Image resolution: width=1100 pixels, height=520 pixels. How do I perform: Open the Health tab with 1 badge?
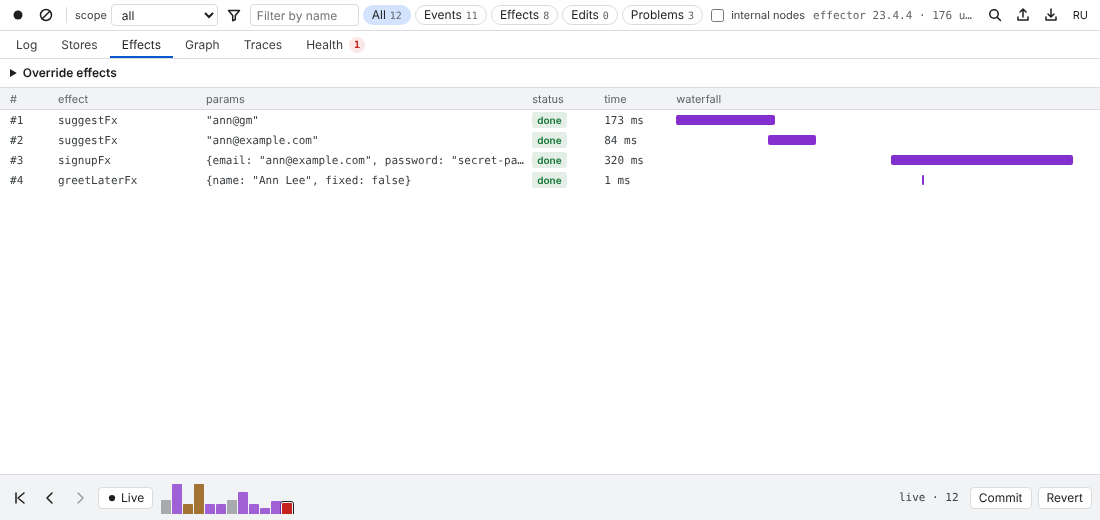335,45
